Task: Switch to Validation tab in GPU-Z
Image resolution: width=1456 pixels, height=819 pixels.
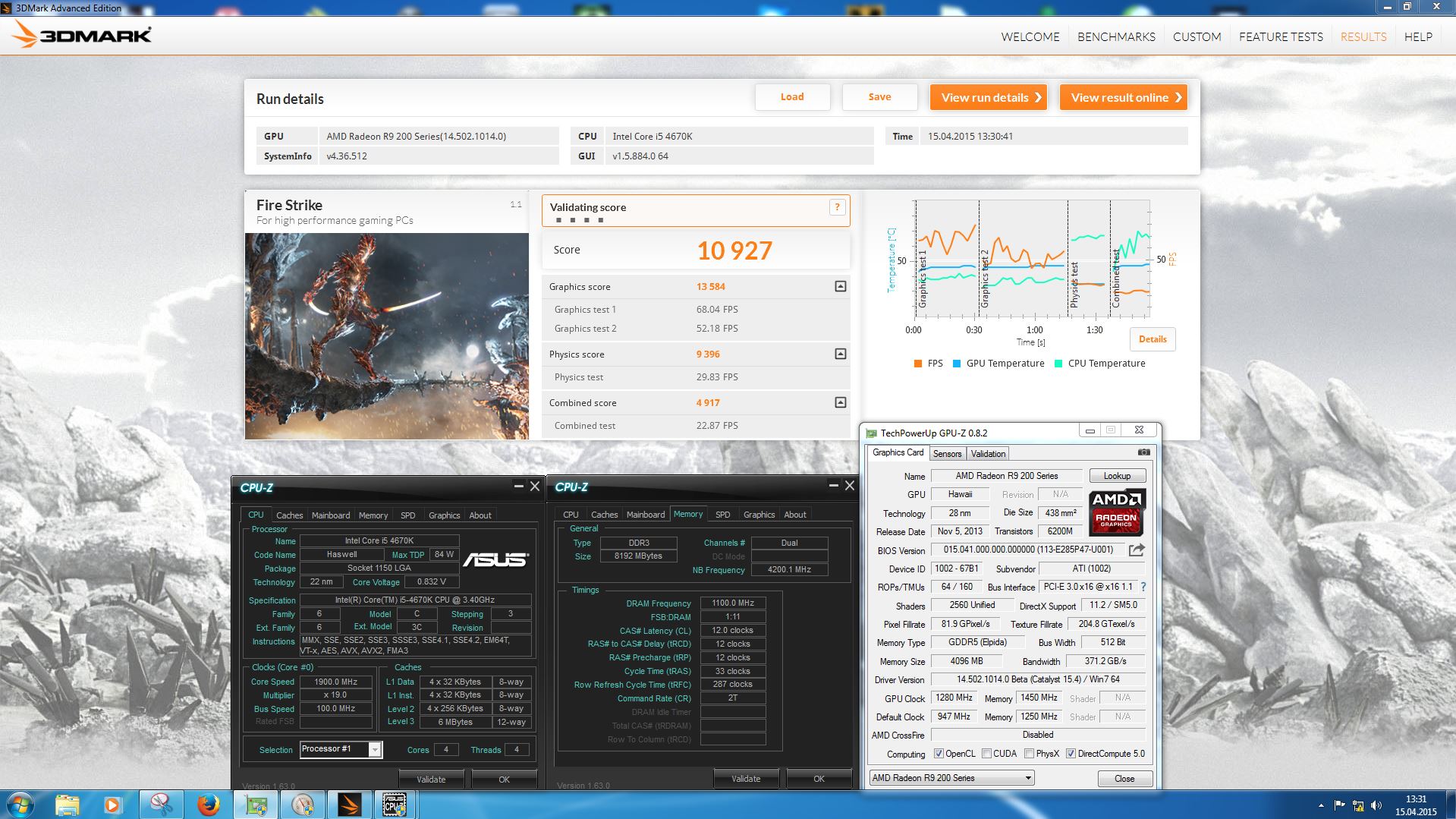Action: click(988, 454)
